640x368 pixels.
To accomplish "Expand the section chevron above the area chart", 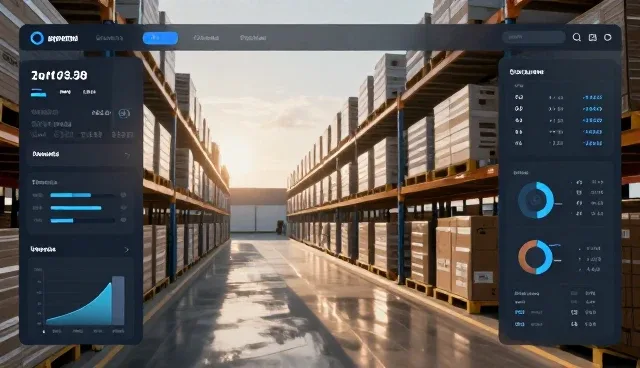I will pos(127,249).
